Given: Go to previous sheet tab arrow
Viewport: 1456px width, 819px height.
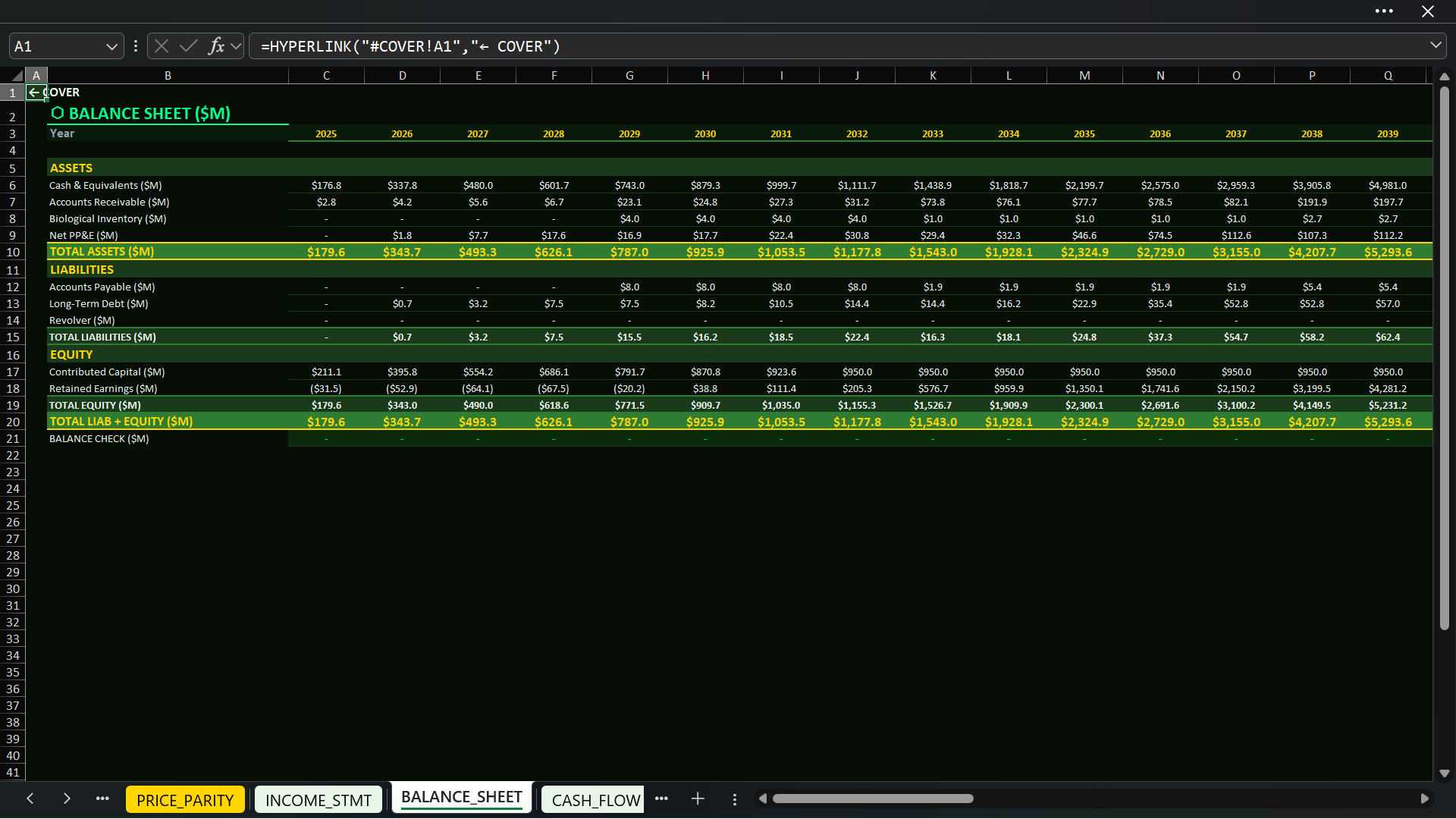Looking at the screenshot, I should click(30, 799).
